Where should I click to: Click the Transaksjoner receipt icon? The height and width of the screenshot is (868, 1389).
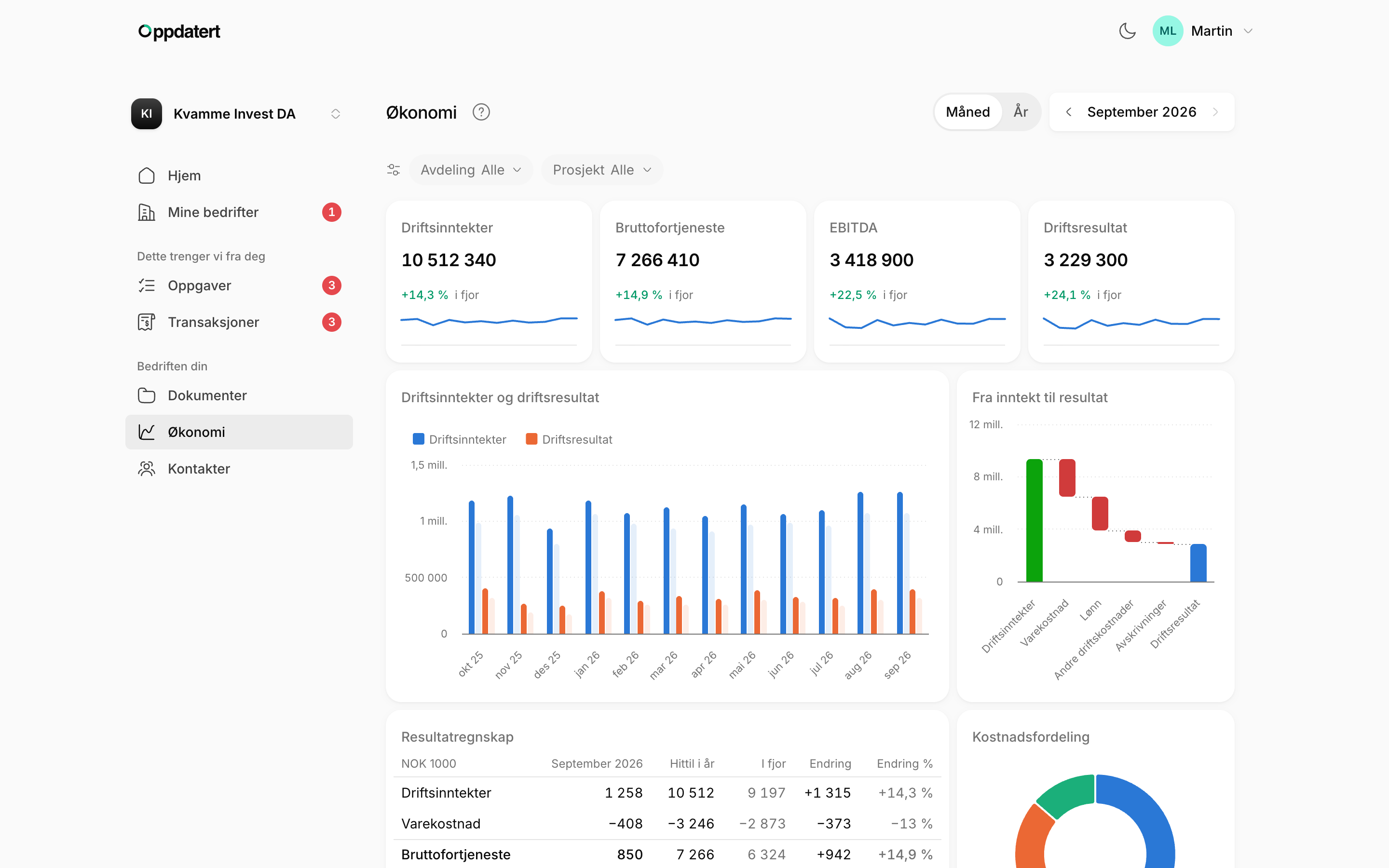pyautogui.click(x=146, y=322)
